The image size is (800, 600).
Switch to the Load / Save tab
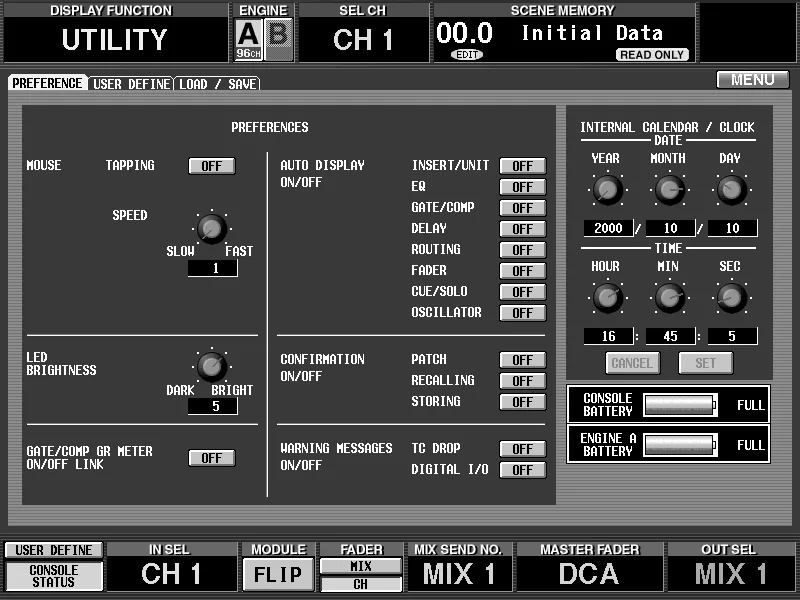tap(218, 84)
